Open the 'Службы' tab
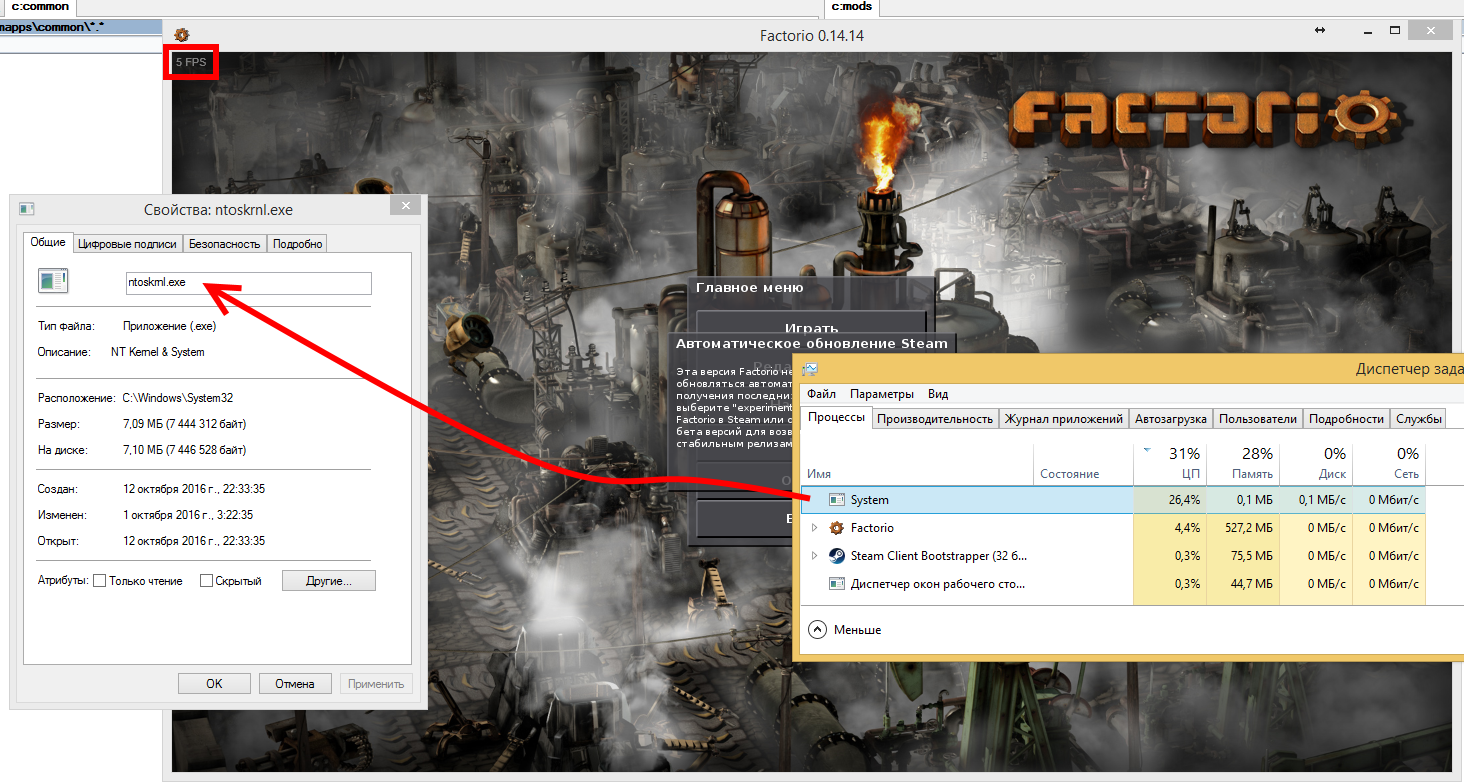Viewport: 1464px width, 782px height. [1418, 419]
